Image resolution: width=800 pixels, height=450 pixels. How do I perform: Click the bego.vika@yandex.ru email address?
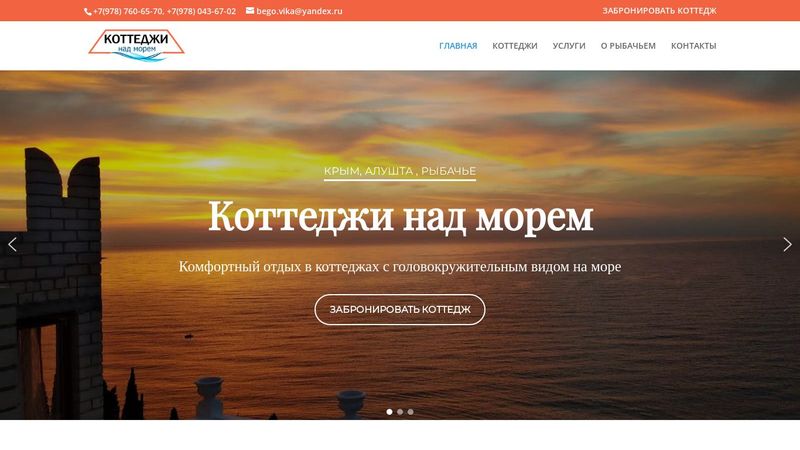pos(299,11)
